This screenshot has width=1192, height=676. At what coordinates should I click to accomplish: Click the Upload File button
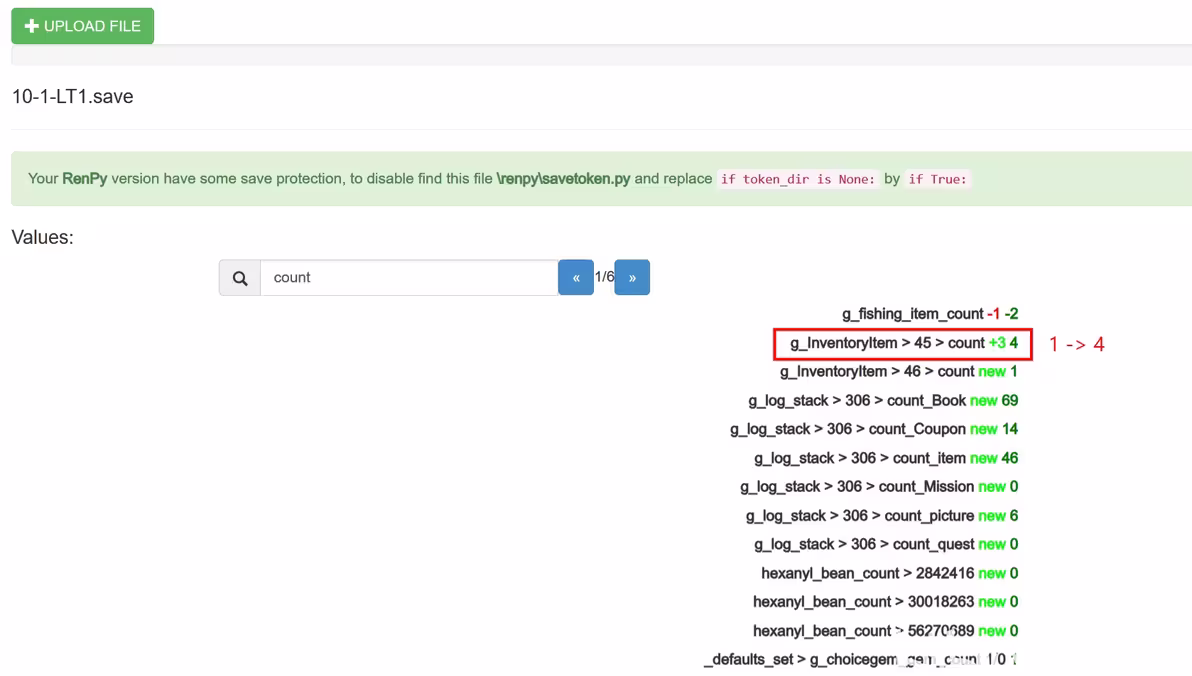pos(82,26)
